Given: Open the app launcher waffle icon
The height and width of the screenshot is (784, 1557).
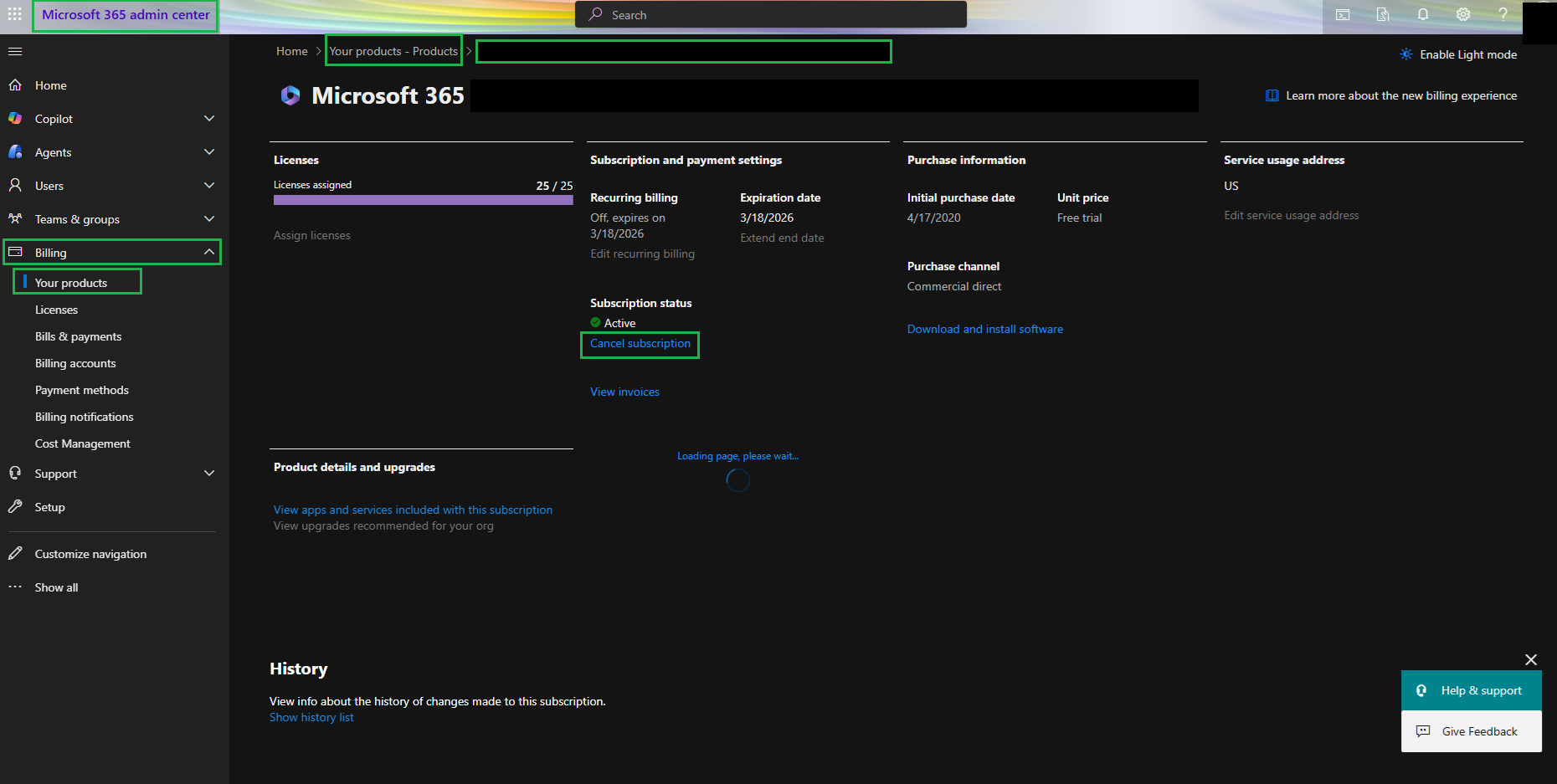Looking at the screenshot, I should 15,14.
